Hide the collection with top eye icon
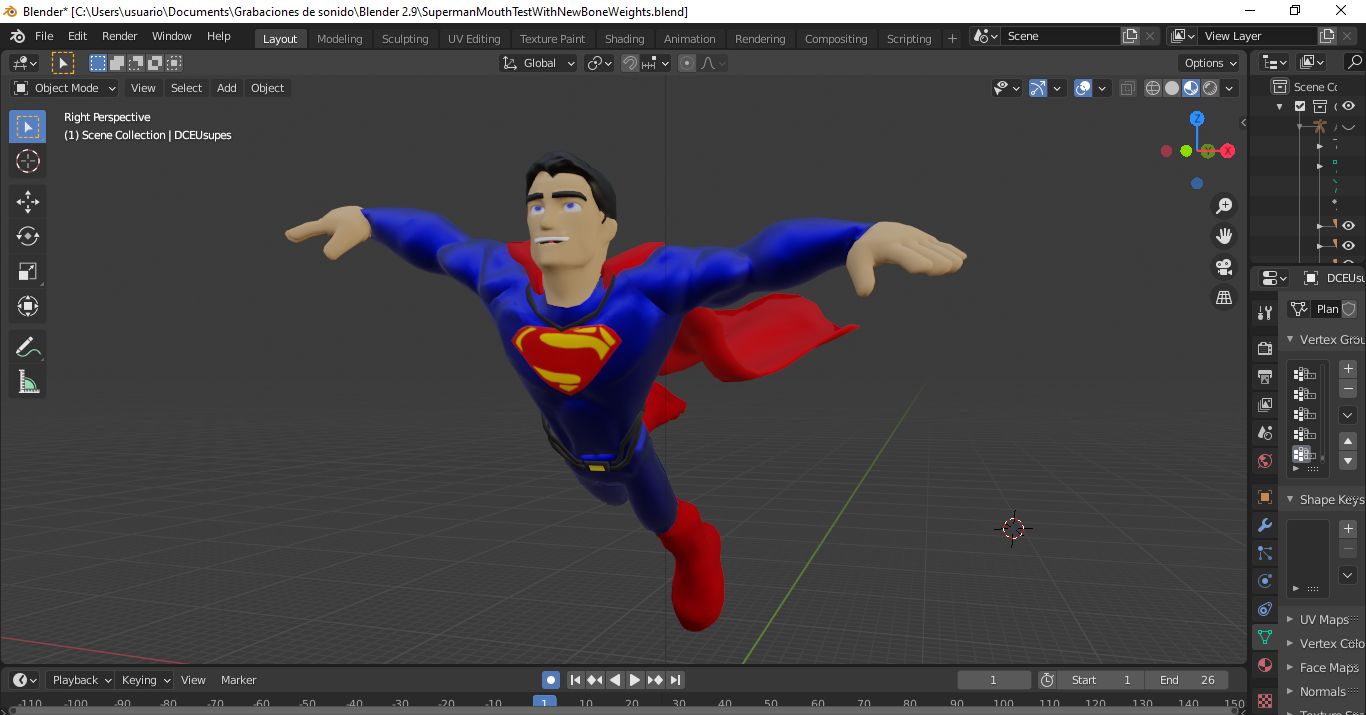 (x=1348, y=106)
